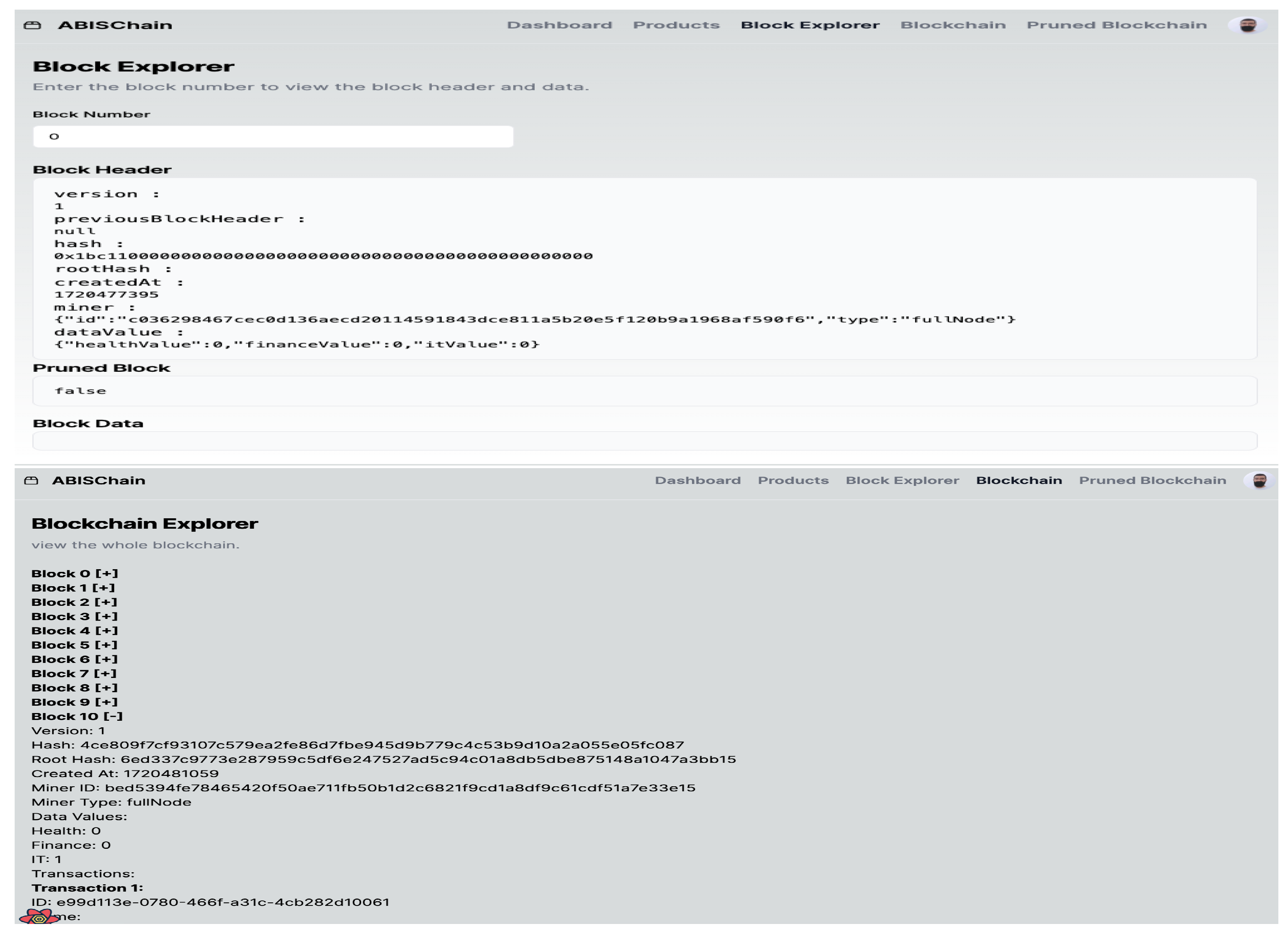The height and width of the screenshot is (934, 1288).
Task: Go to Products in the top navigation bar
Action: pos(676,25)
